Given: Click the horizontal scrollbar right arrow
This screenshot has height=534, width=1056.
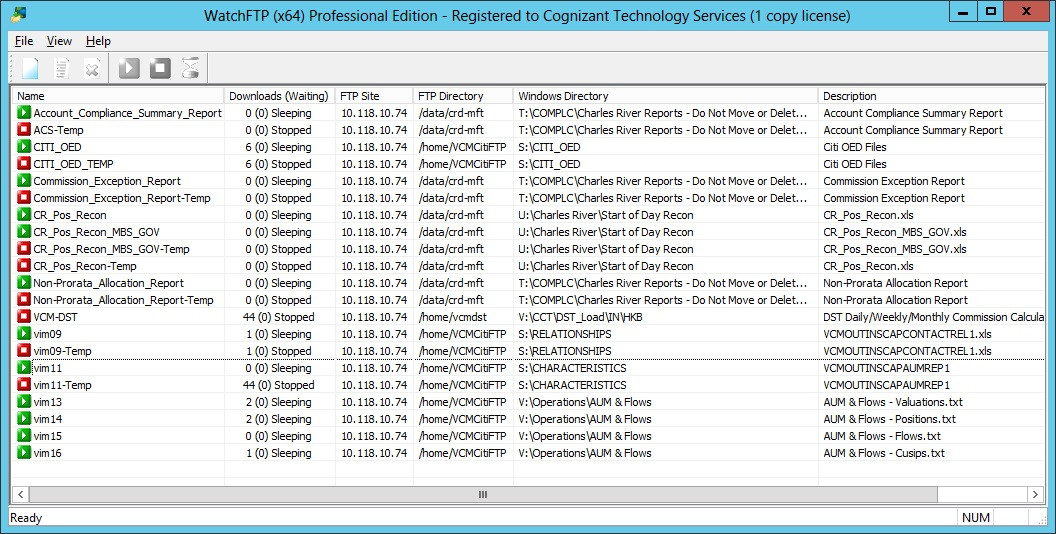Looking at the screenshot, I should [1035, 494].
